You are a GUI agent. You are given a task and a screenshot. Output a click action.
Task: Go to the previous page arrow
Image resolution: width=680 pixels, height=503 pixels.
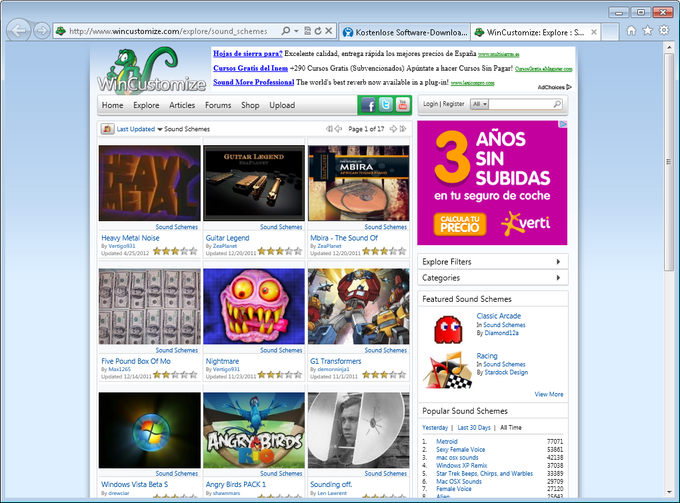[x=339, y=129]
